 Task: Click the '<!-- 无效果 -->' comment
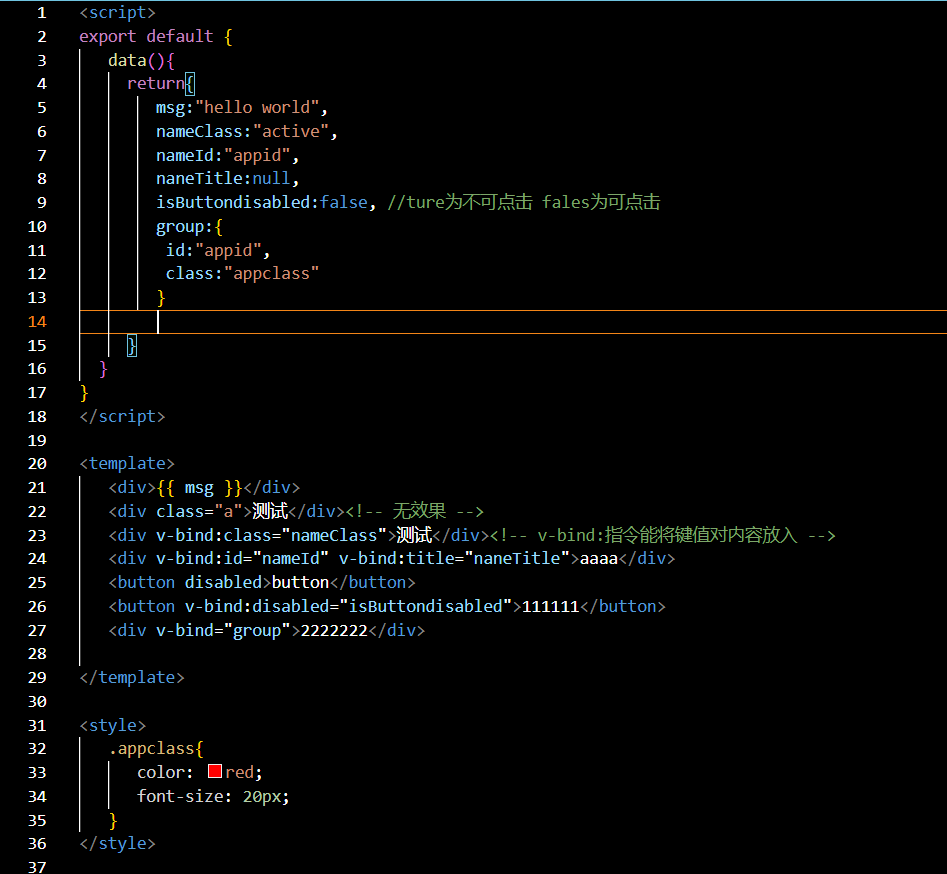pos(415,511)
